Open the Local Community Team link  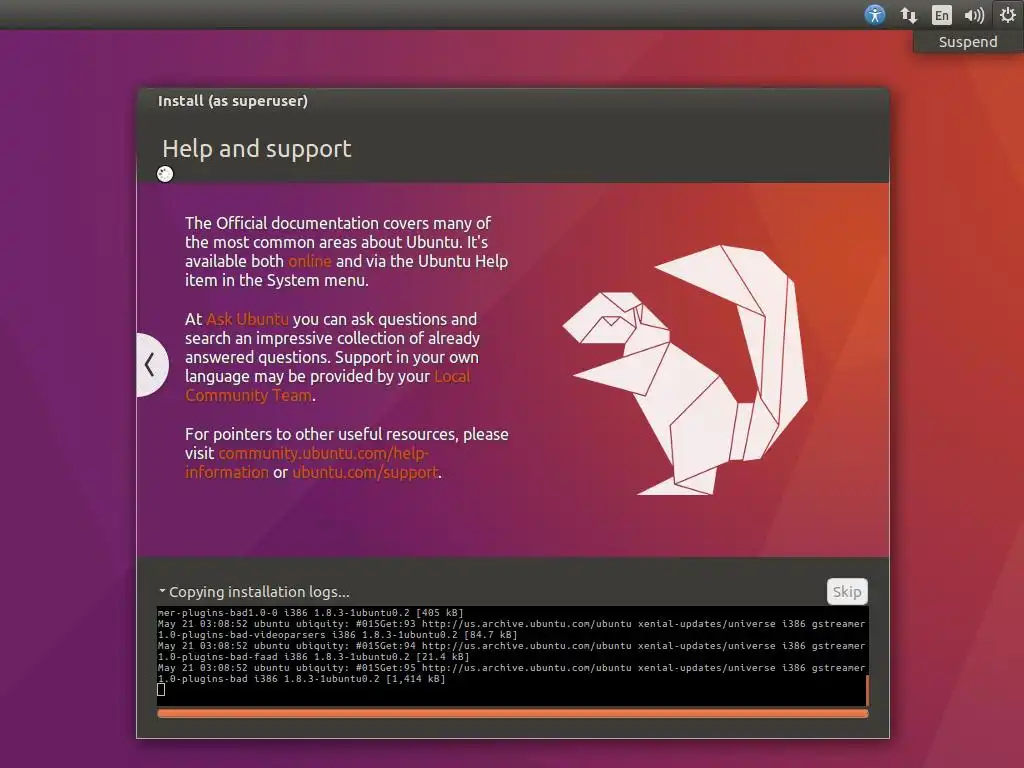327,386
